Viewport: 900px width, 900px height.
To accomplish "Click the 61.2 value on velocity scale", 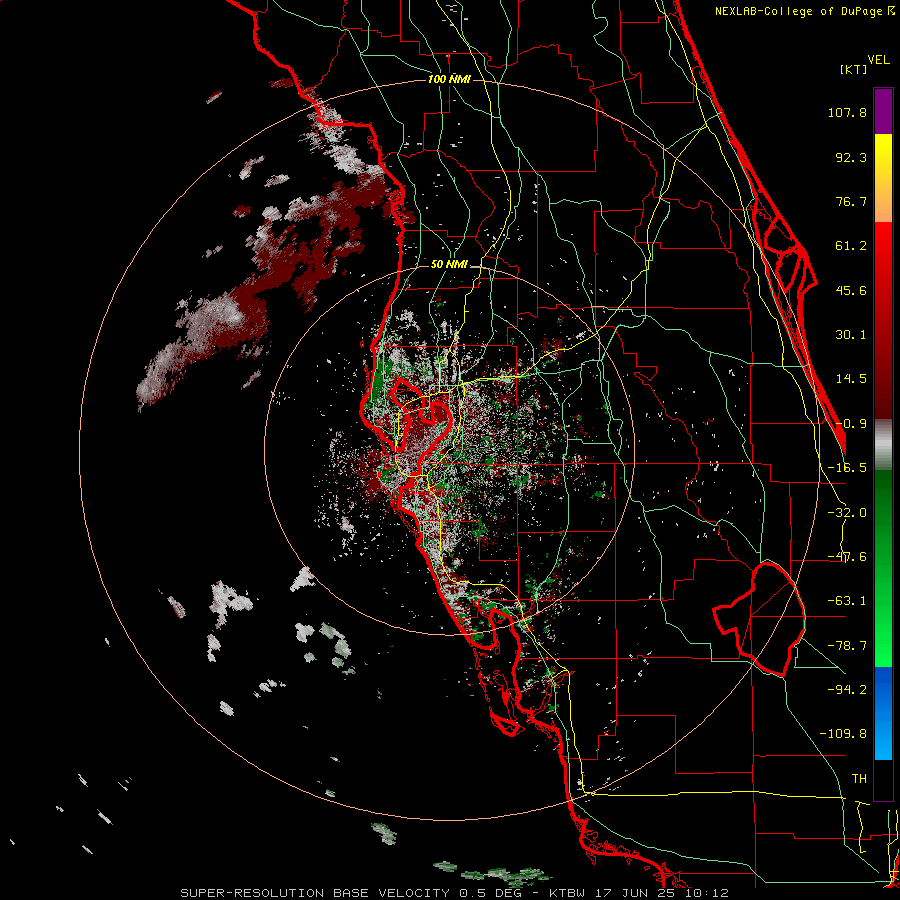I will 851,246.
